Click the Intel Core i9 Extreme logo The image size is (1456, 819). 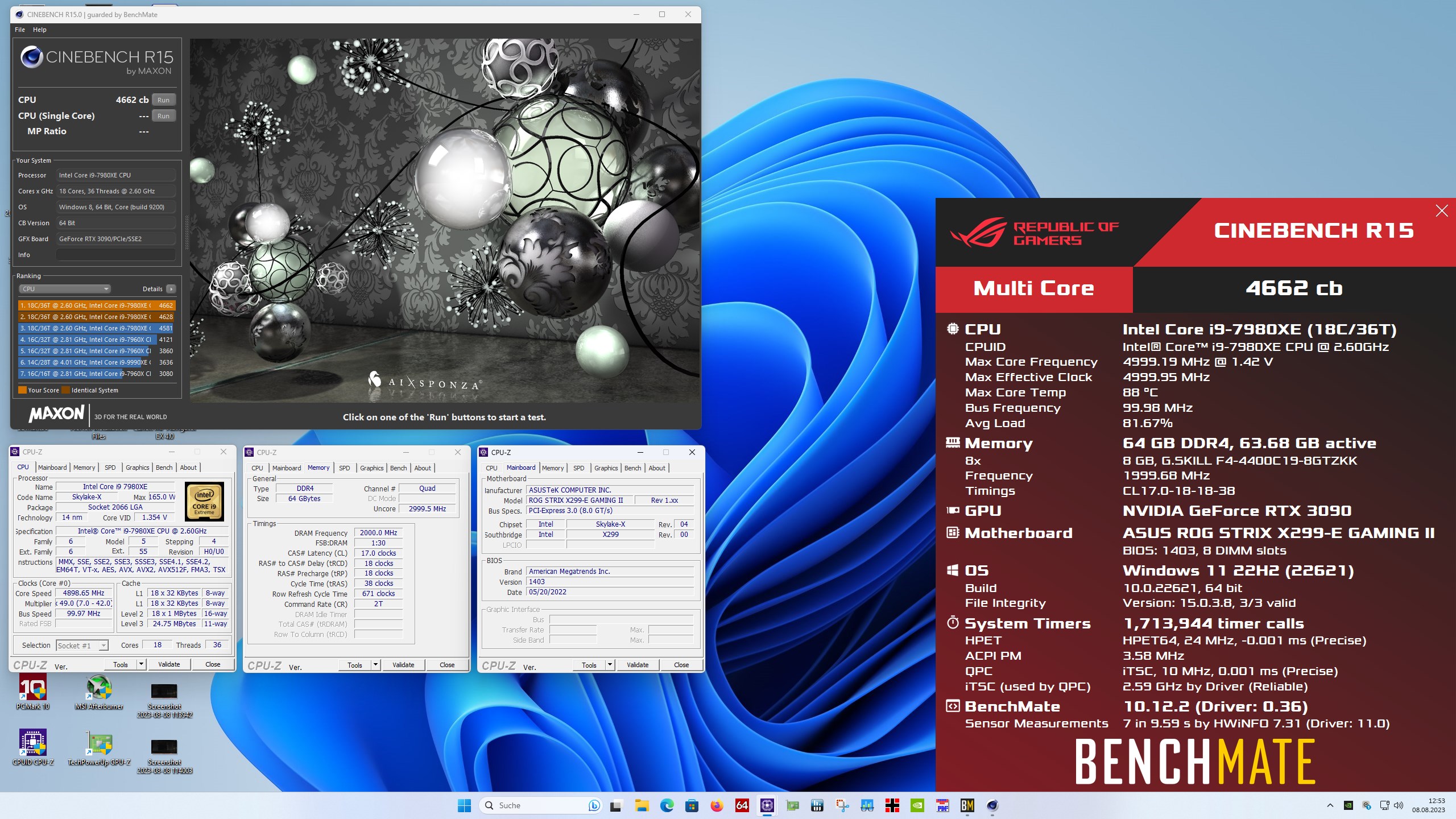(204, 502)
